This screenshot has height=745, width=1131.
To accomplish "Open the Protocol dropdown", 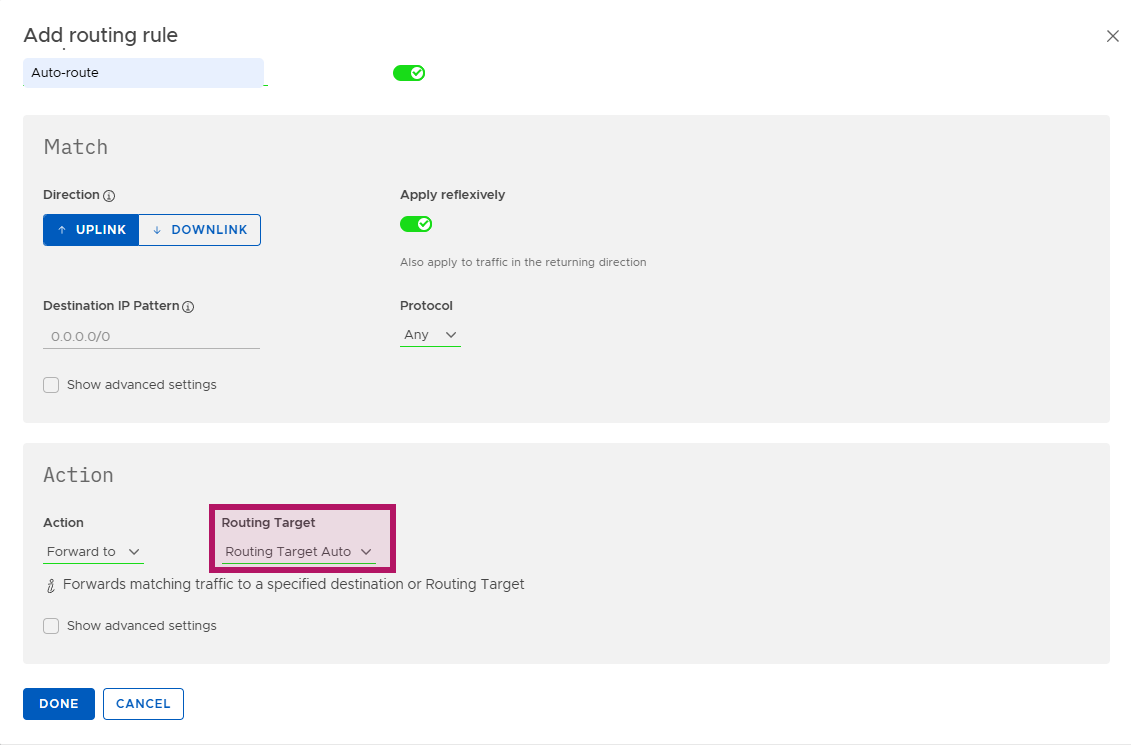I will (x=430, y=335).
